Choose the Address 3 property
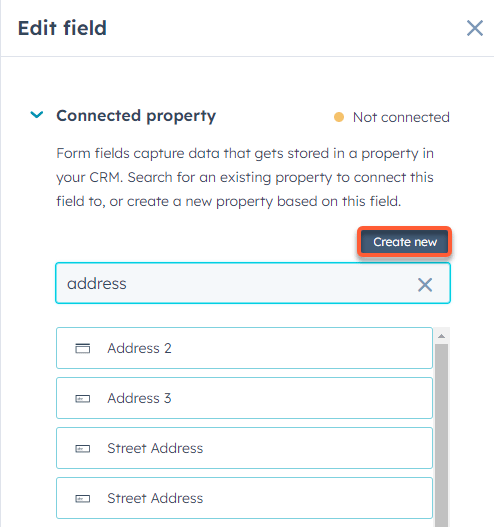Viewport: 494px width, 527px height. 244,398
